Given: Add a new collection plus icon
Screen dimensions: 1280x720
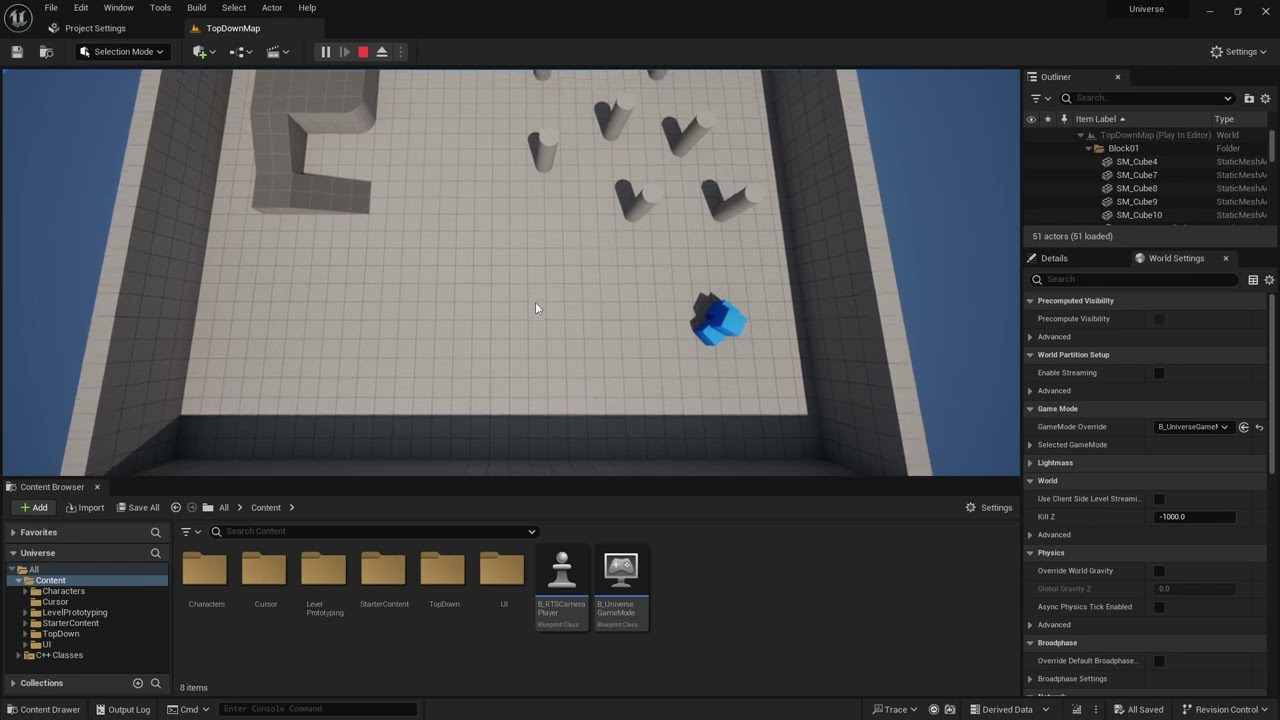Looking at the screenshot, I should click(x=138, y=683).
